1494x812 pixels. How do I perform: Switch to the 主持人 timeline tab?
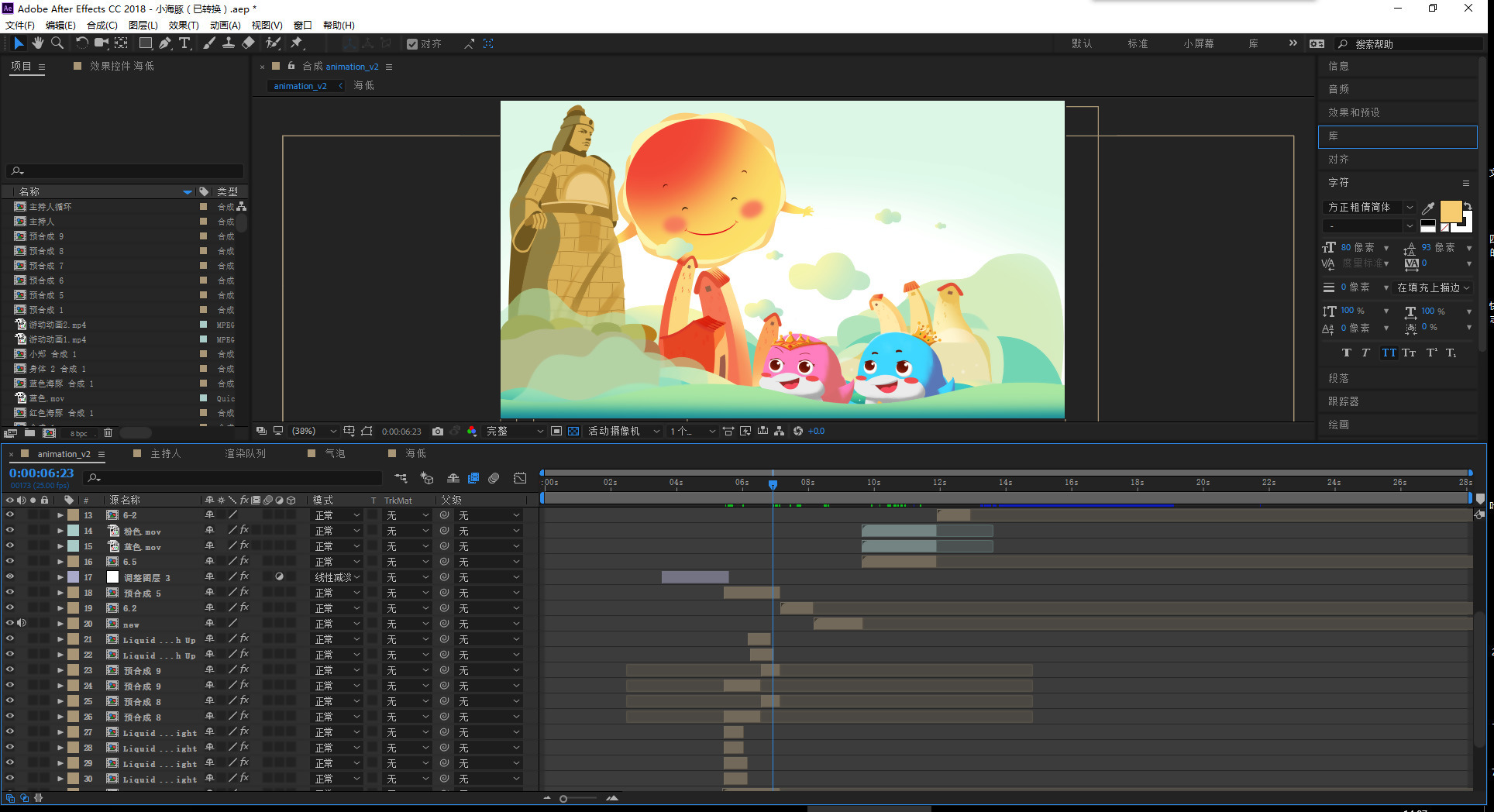point(165,453)
